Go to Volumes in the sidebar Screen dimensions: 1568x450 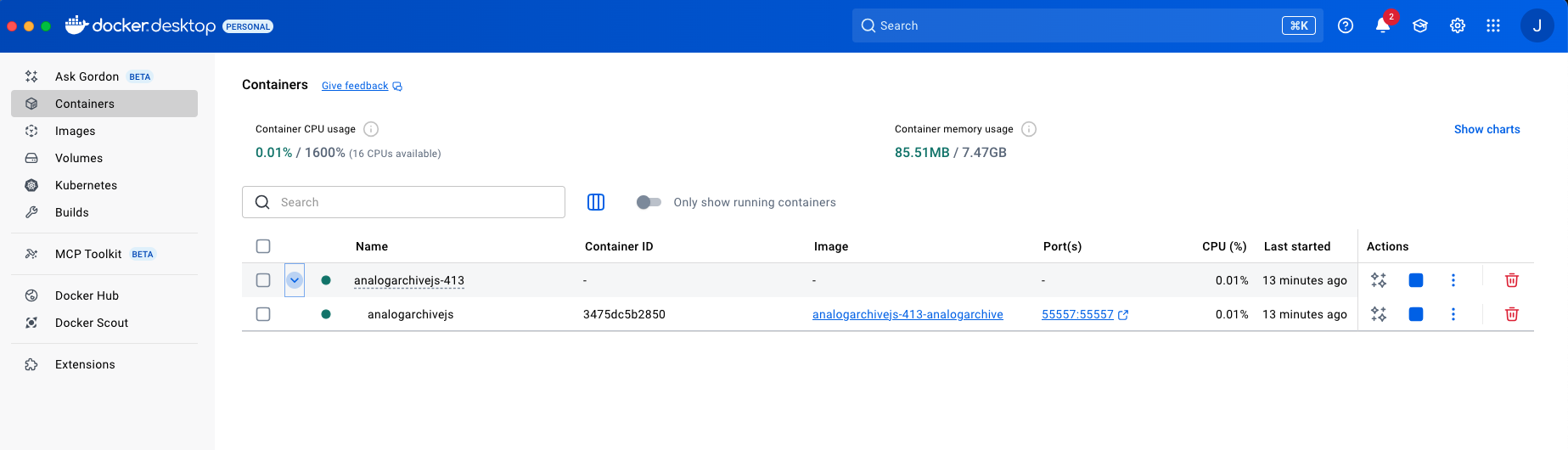(x=104, y=158)
